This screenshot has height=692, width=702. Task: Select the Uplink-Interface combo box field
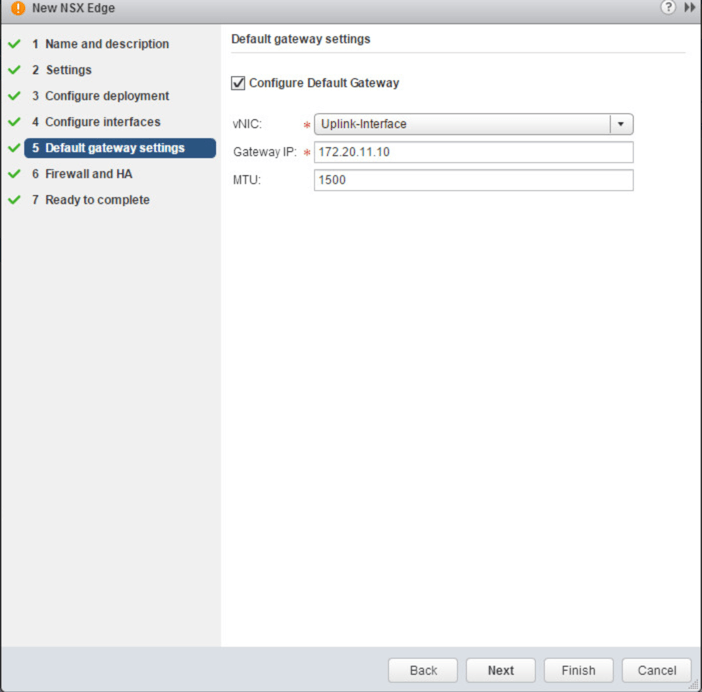462,124
